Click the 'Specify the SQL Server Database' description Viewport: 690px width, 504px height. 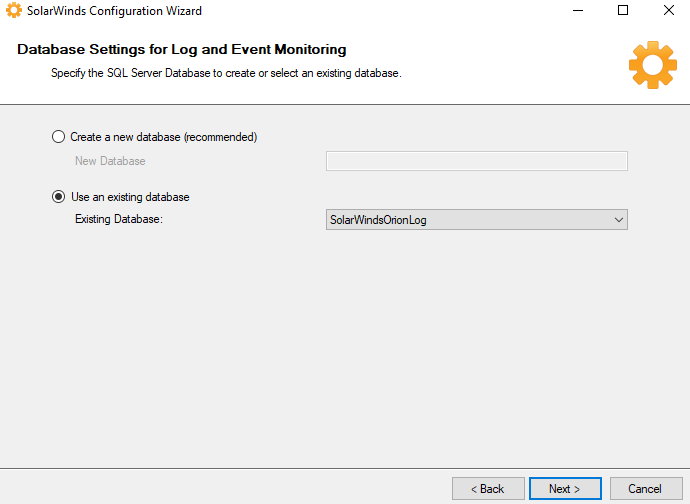coord(226,73)
